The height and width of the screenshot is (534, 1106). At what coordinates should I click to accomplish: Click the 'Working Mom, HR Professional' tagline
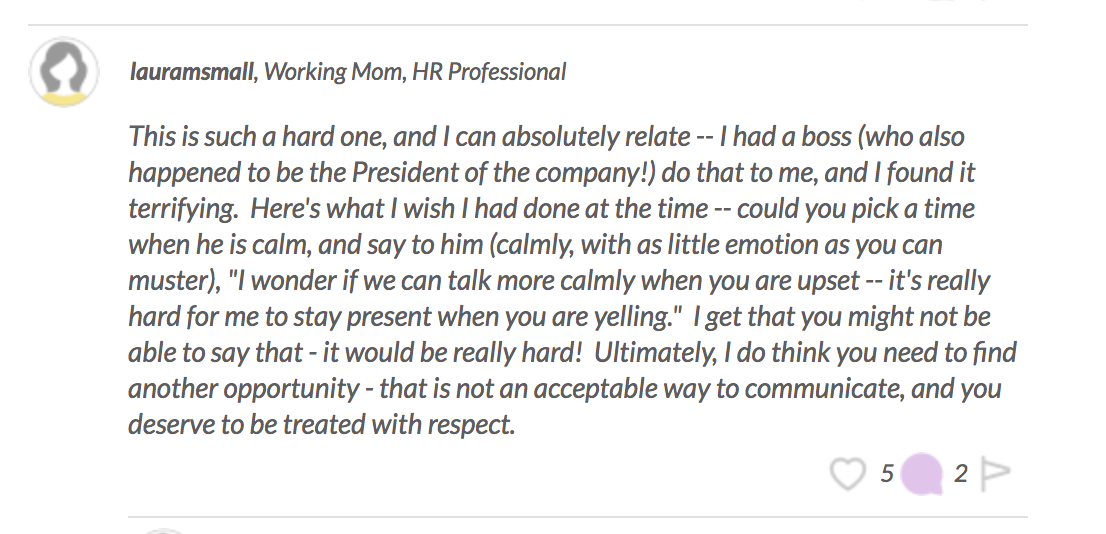click(415, 72)
